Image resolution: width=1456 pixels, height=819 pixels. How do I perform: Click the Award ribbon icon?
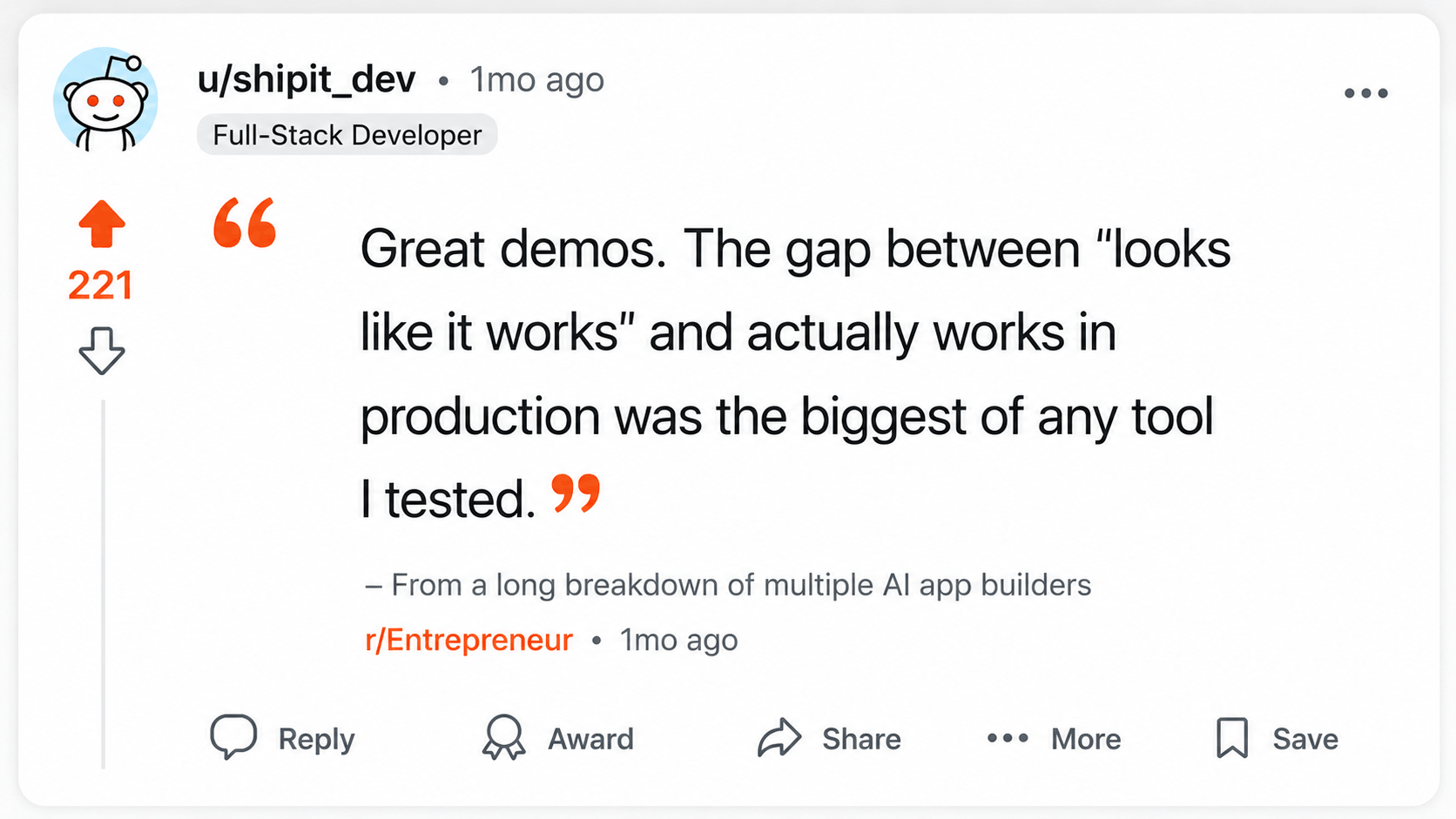[504, 737]
